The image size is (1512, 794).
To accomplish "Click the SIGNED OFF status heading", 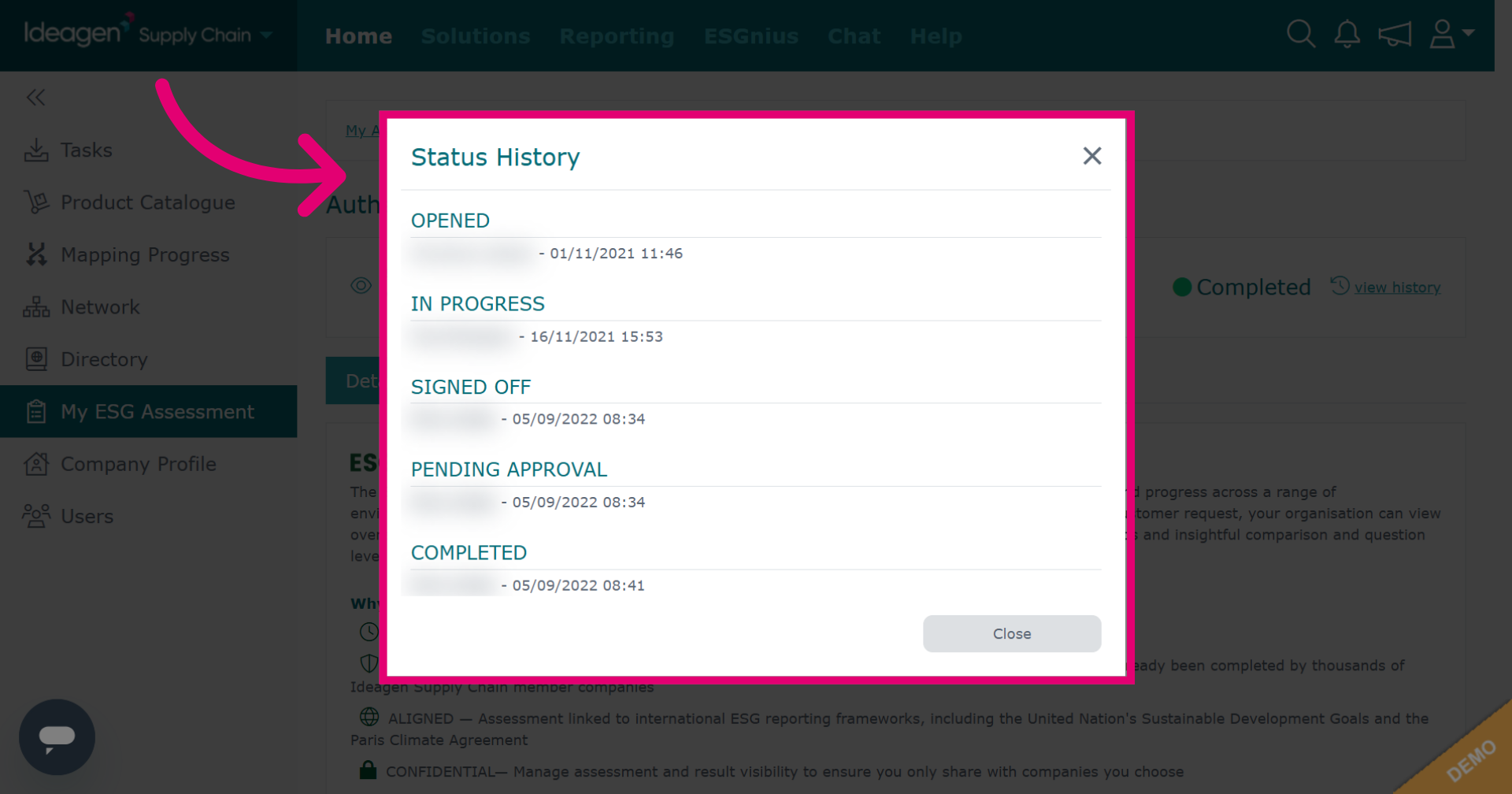I will pos(471,387).
